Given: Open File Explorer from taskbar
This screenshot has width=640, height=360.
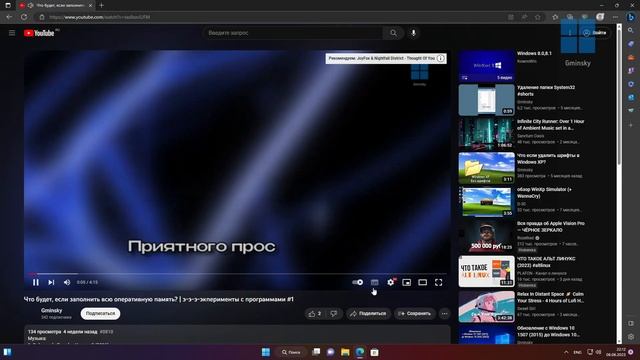Looking at the screenshot, I should tap(345, 352).
